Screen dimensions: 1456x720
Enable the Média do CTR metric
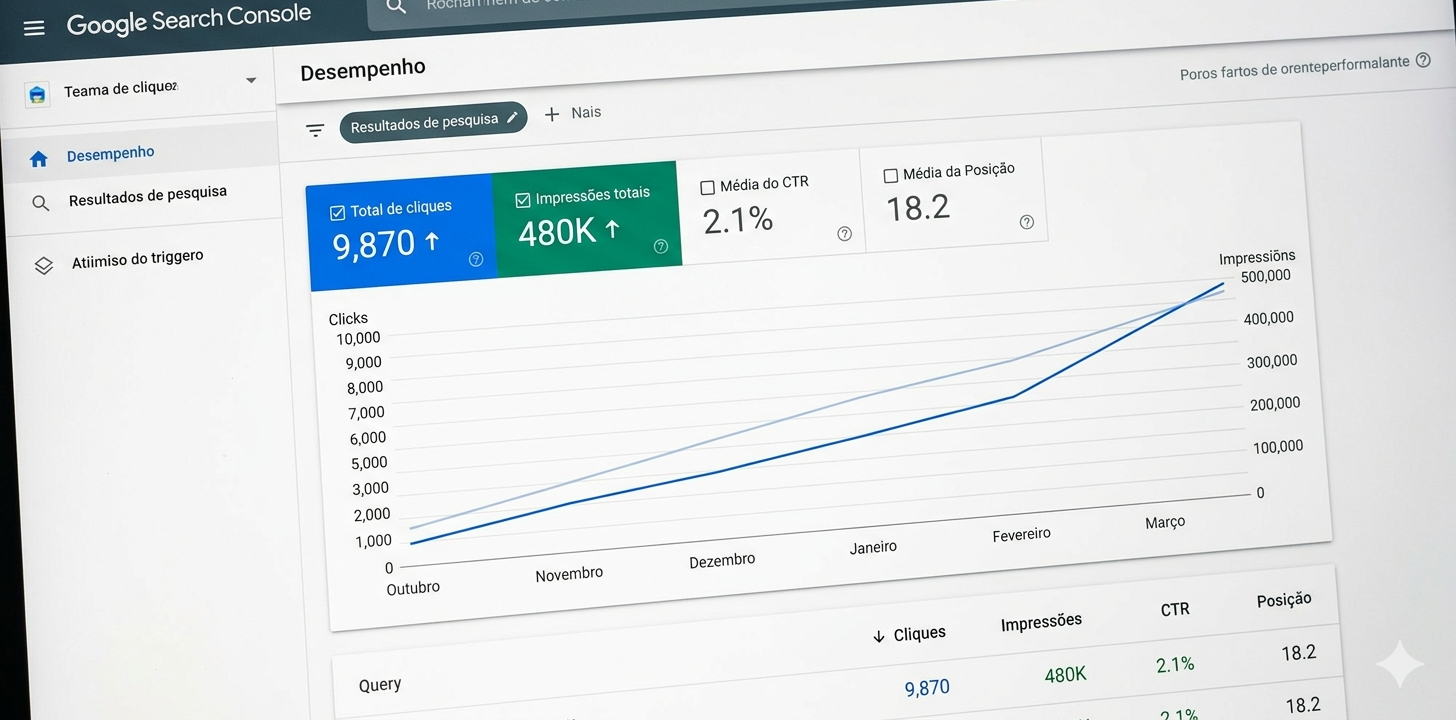pyautogui.click(x=708, y=186)
